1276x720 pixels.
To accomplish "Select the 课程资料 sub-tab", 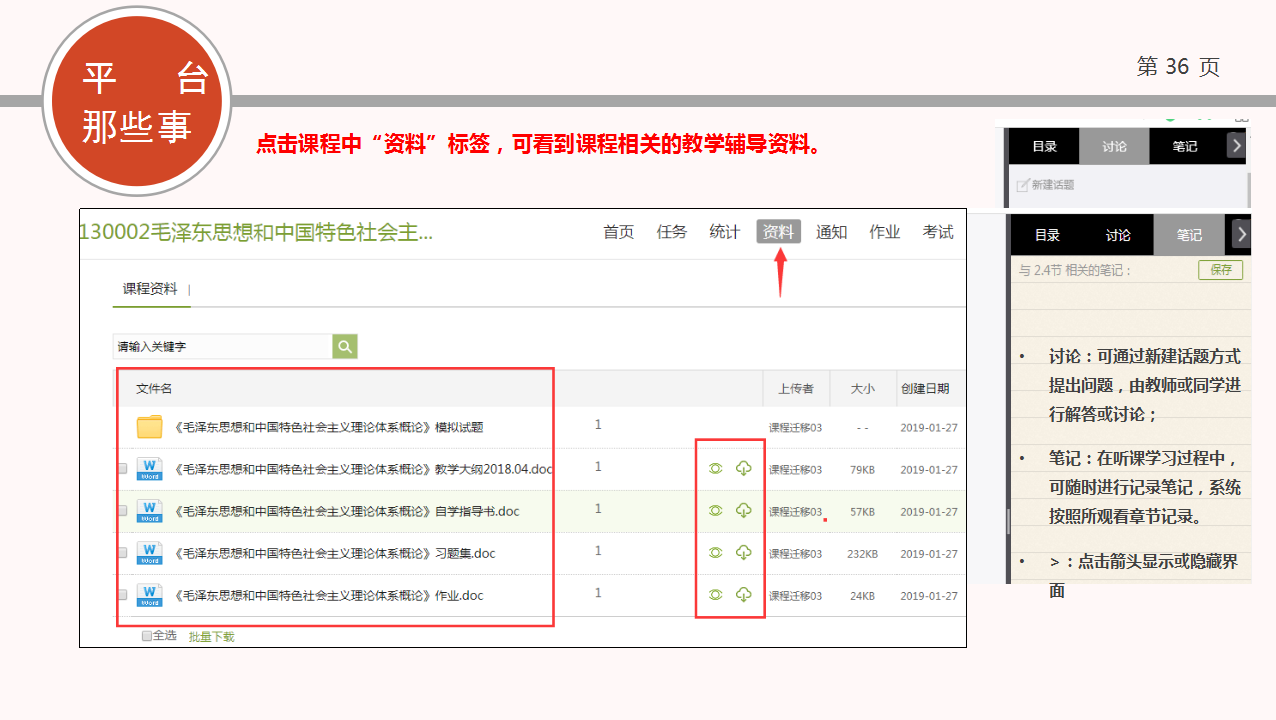I will click(150, 289).
